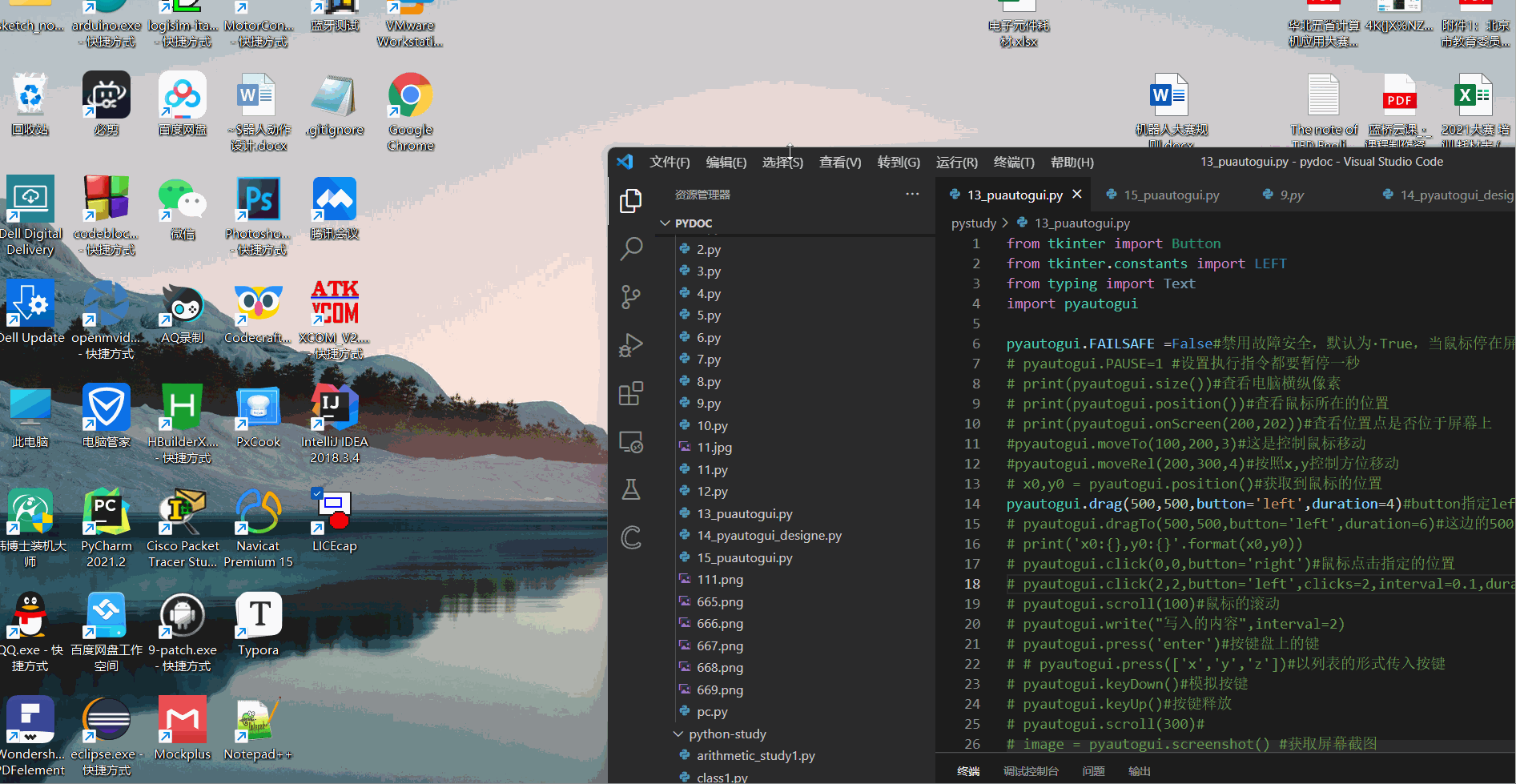Place cursor on 'import pyautogui' code line

[x=1072, y=304]
